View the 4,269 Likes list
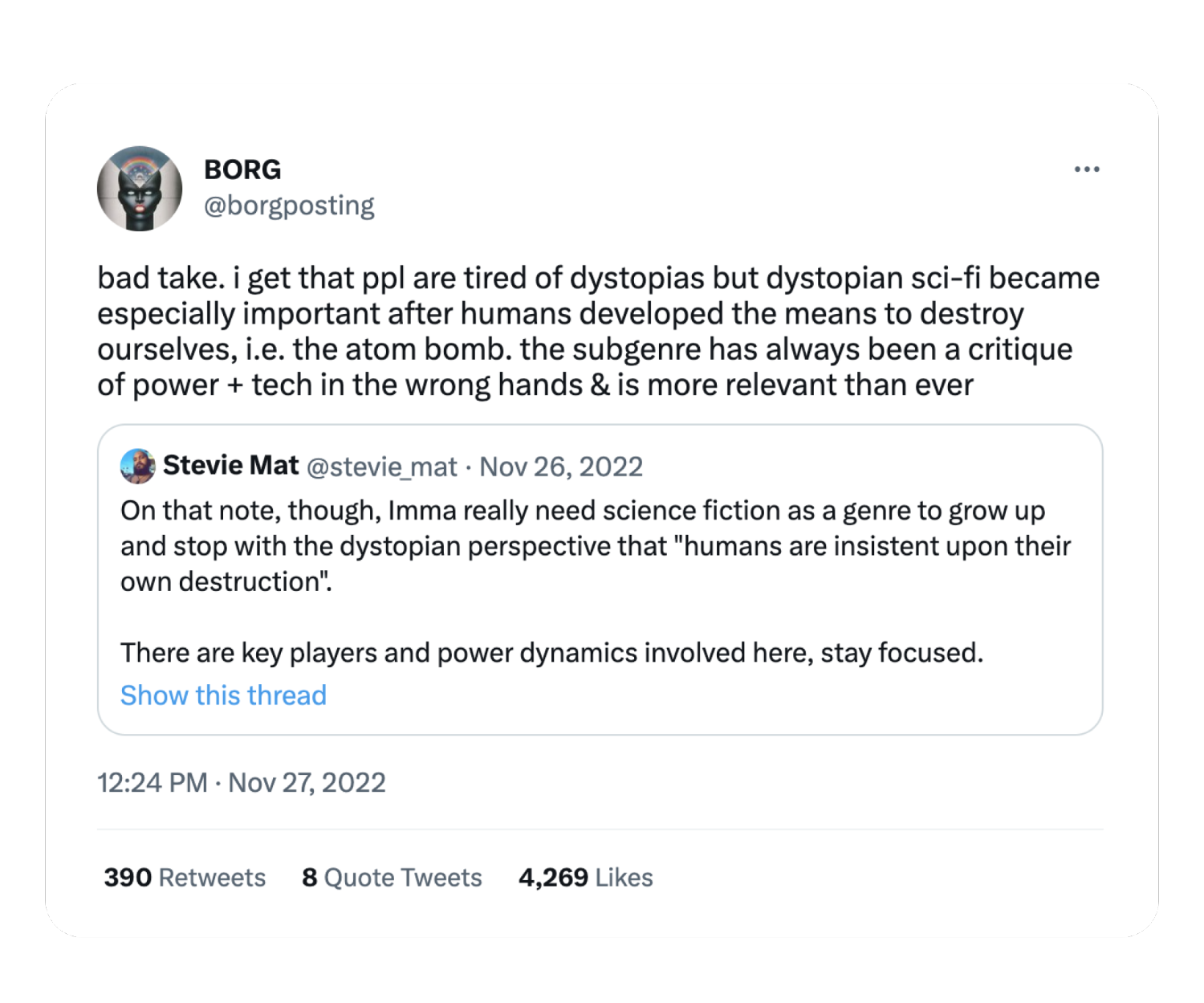Viewport: 1204px width, 1003px height. pos(586,878)
